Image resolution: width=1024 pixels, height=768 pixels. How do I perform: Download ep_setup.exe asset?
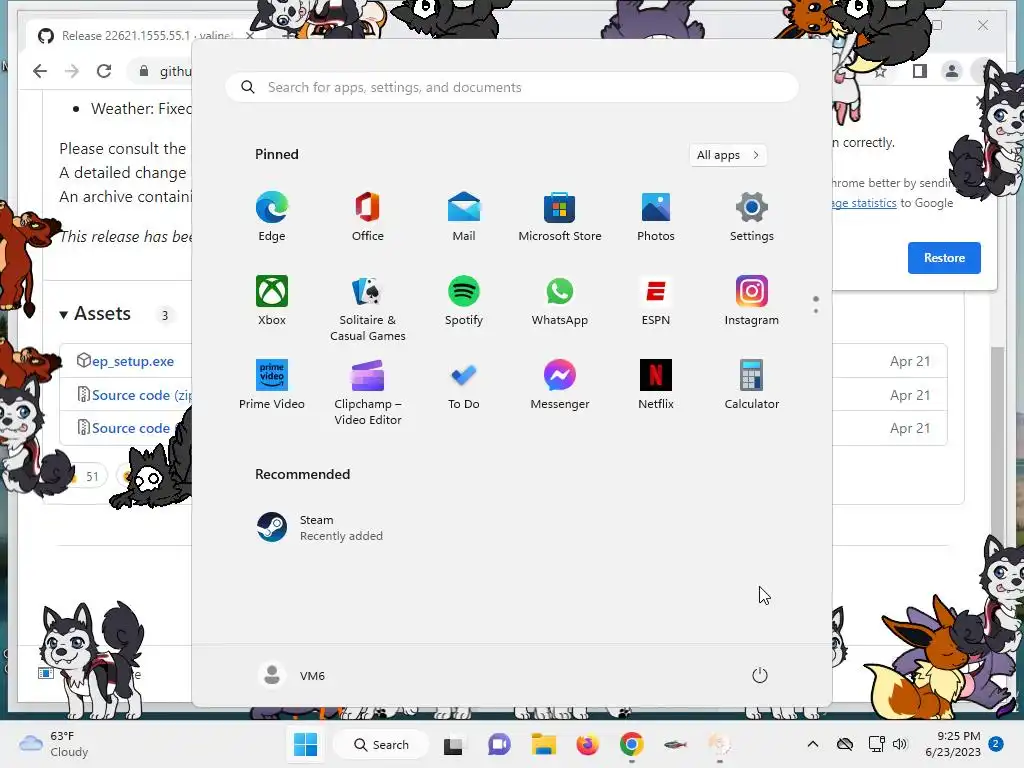tap(133, 361)
